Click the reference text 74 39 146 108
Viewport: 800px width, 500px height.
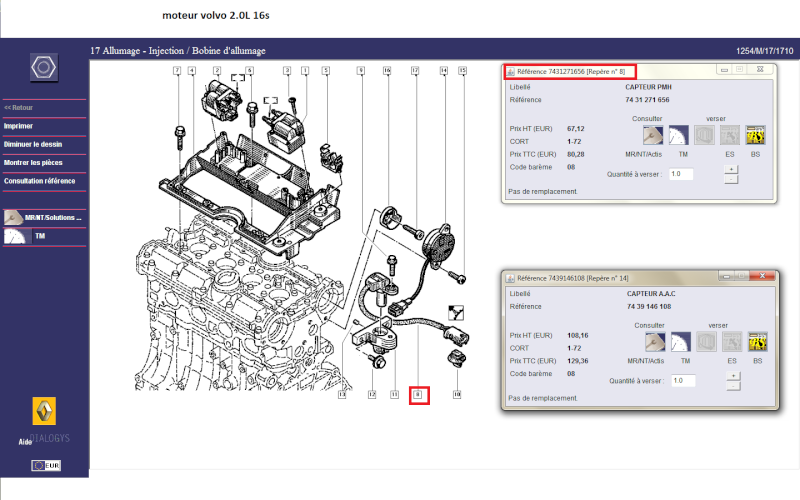tap(649, 307)
